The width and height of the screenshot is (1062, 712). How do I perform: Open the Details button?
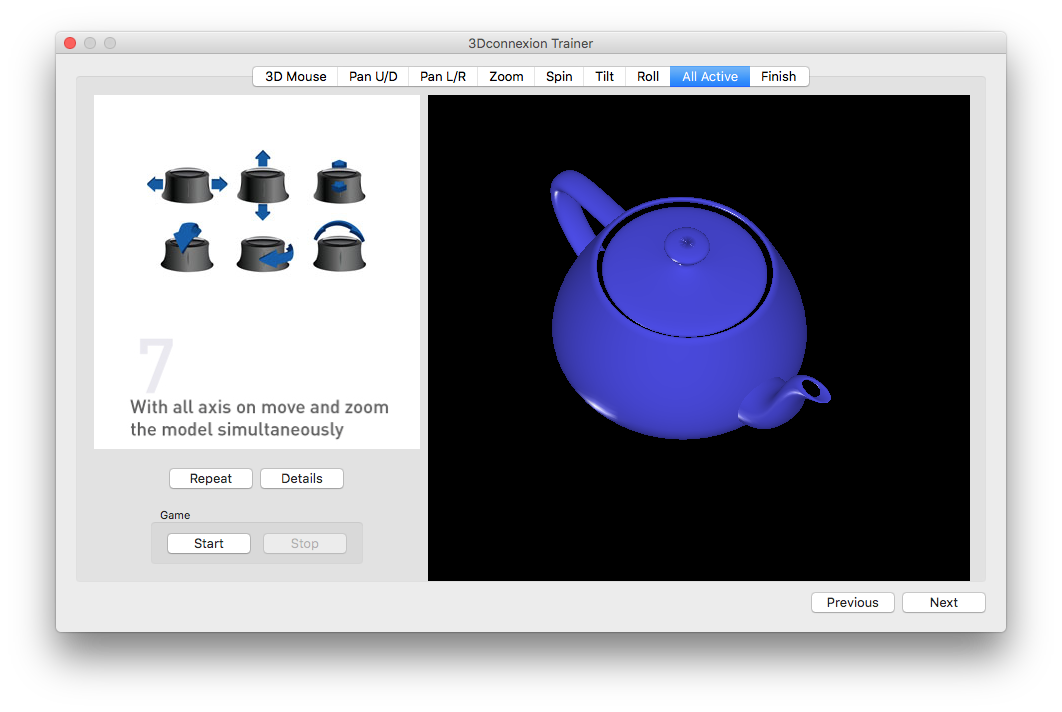tap(301, 478)
